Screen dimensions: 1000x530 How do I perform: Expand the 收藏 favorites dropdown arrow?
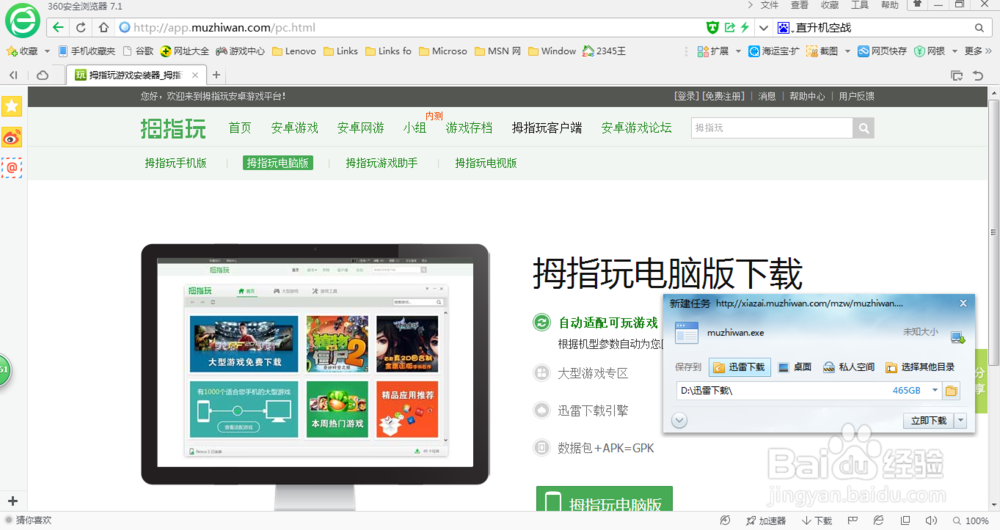click(x=47, y=51)
